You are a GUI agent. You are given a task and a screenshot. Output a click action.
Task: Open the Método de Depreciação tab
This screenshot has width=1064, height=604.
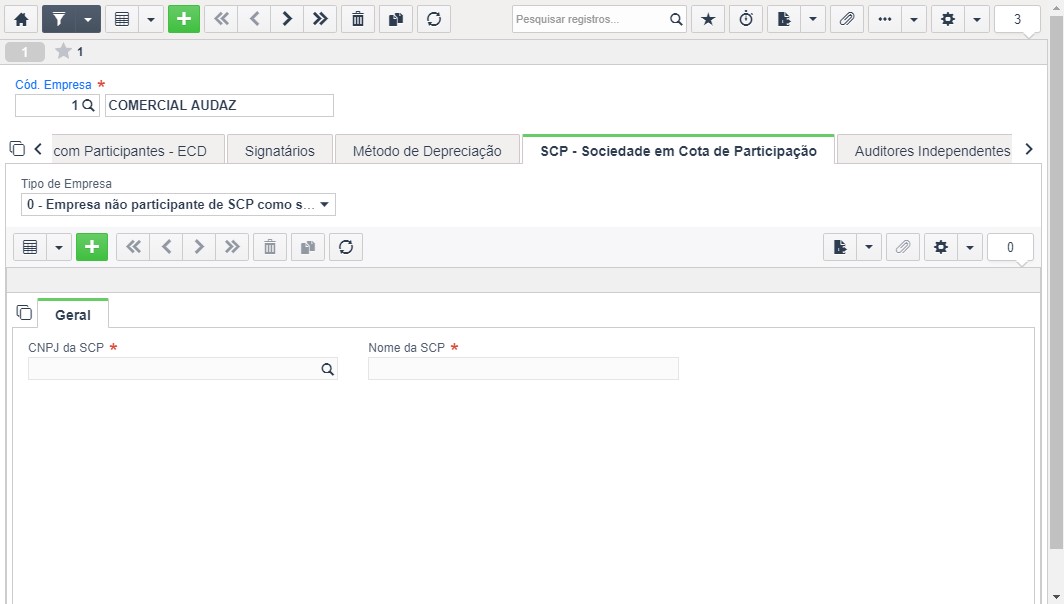(427, 151)
